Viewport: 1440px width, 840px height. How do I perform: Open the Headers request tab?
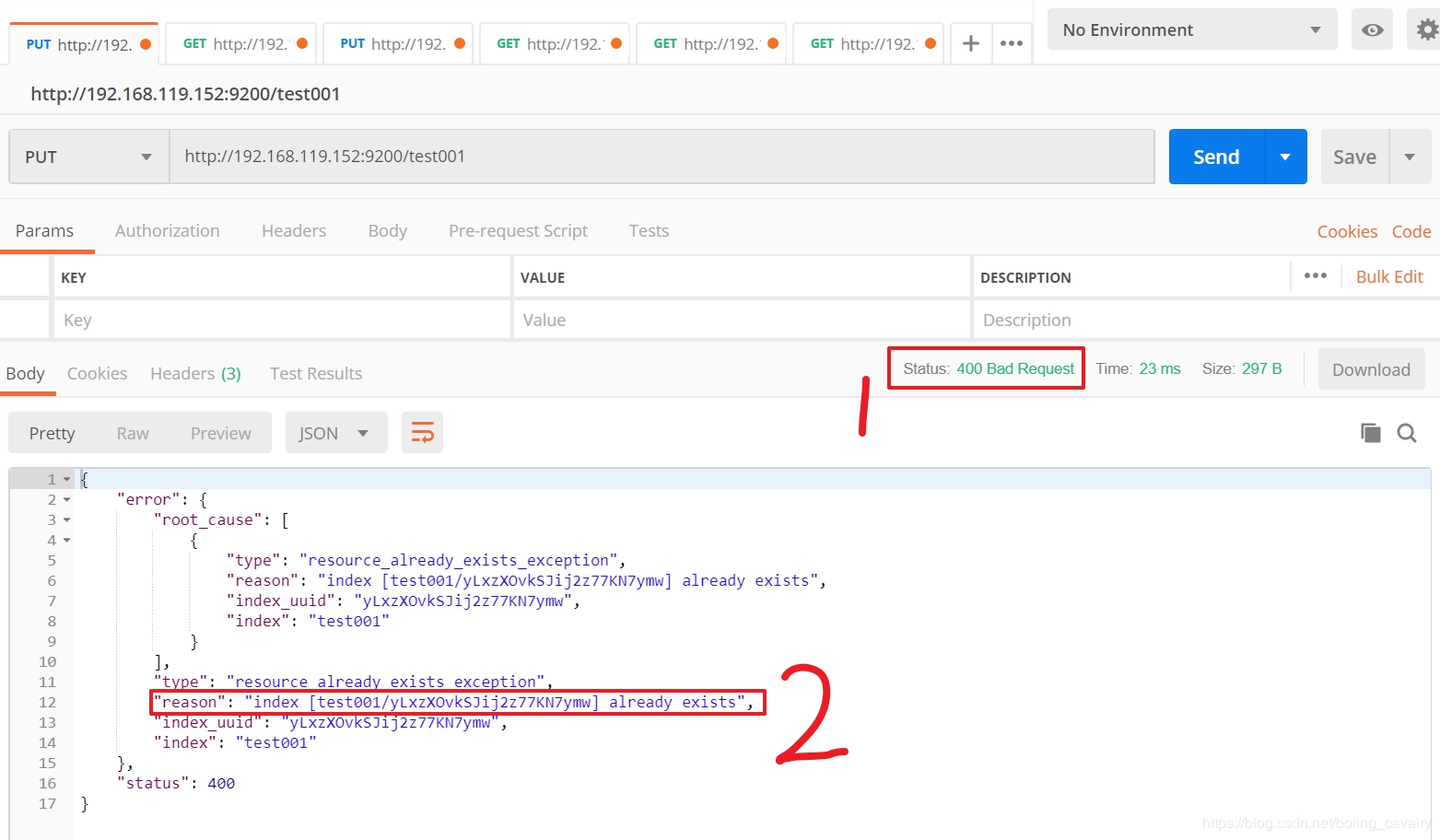coord(294,230)
